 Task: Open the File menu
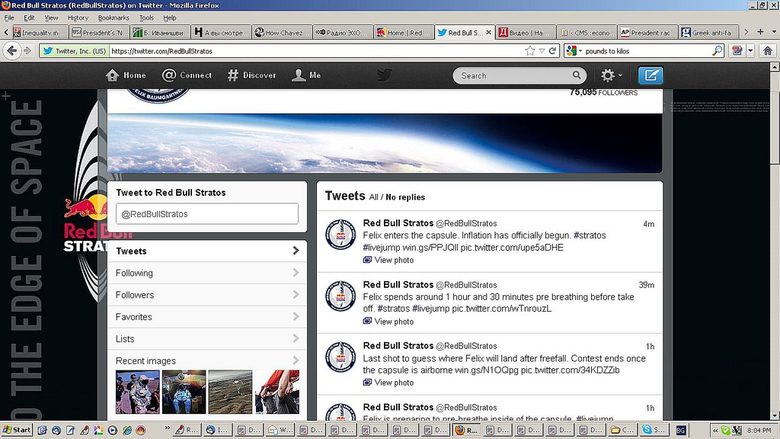(9, 17)
